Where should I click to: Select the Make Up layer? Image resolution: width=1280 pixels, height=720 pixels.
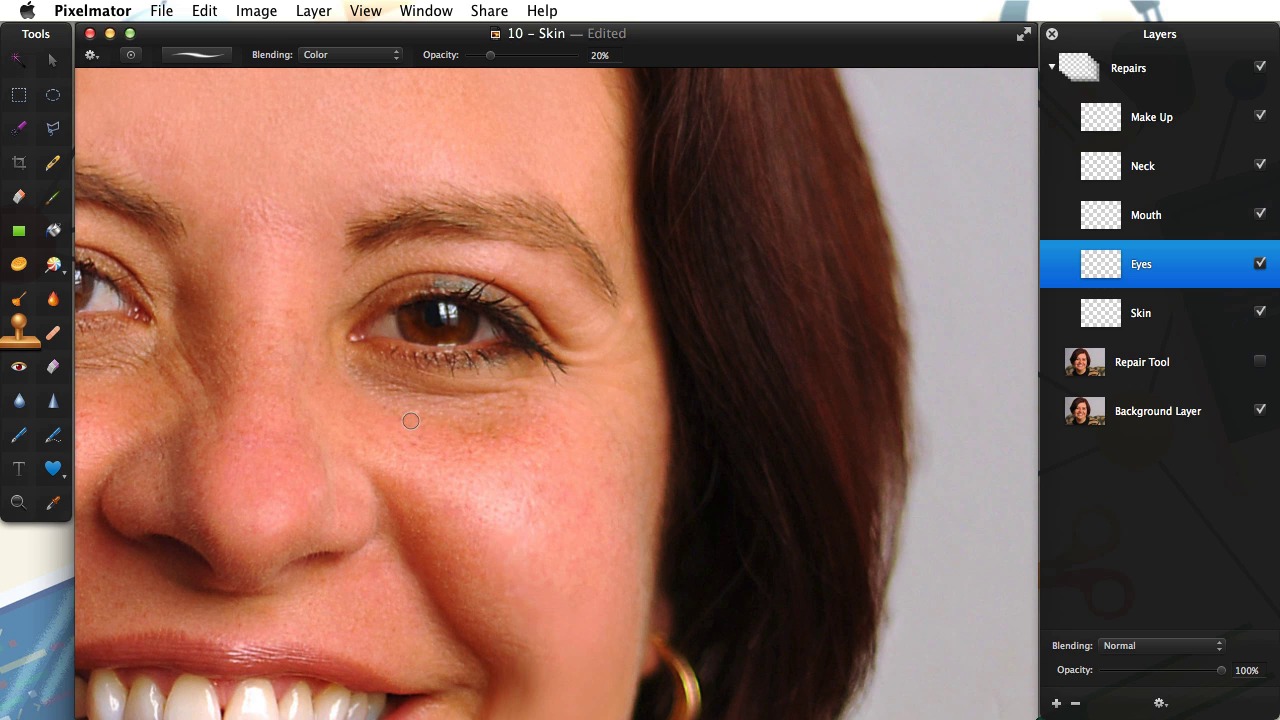tap(1160, 117)
